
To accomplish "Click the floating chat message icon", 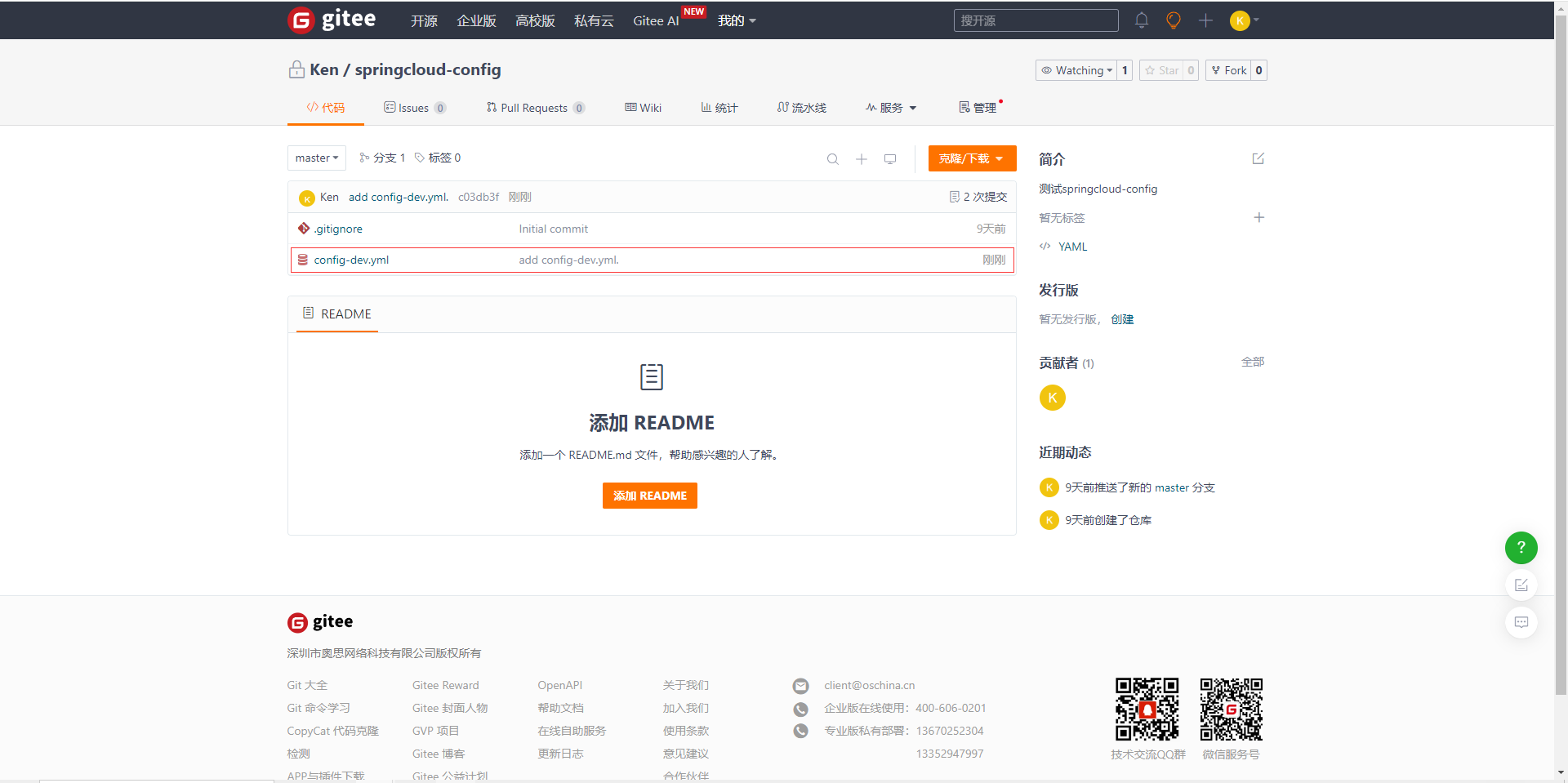I will (1521, 622).
